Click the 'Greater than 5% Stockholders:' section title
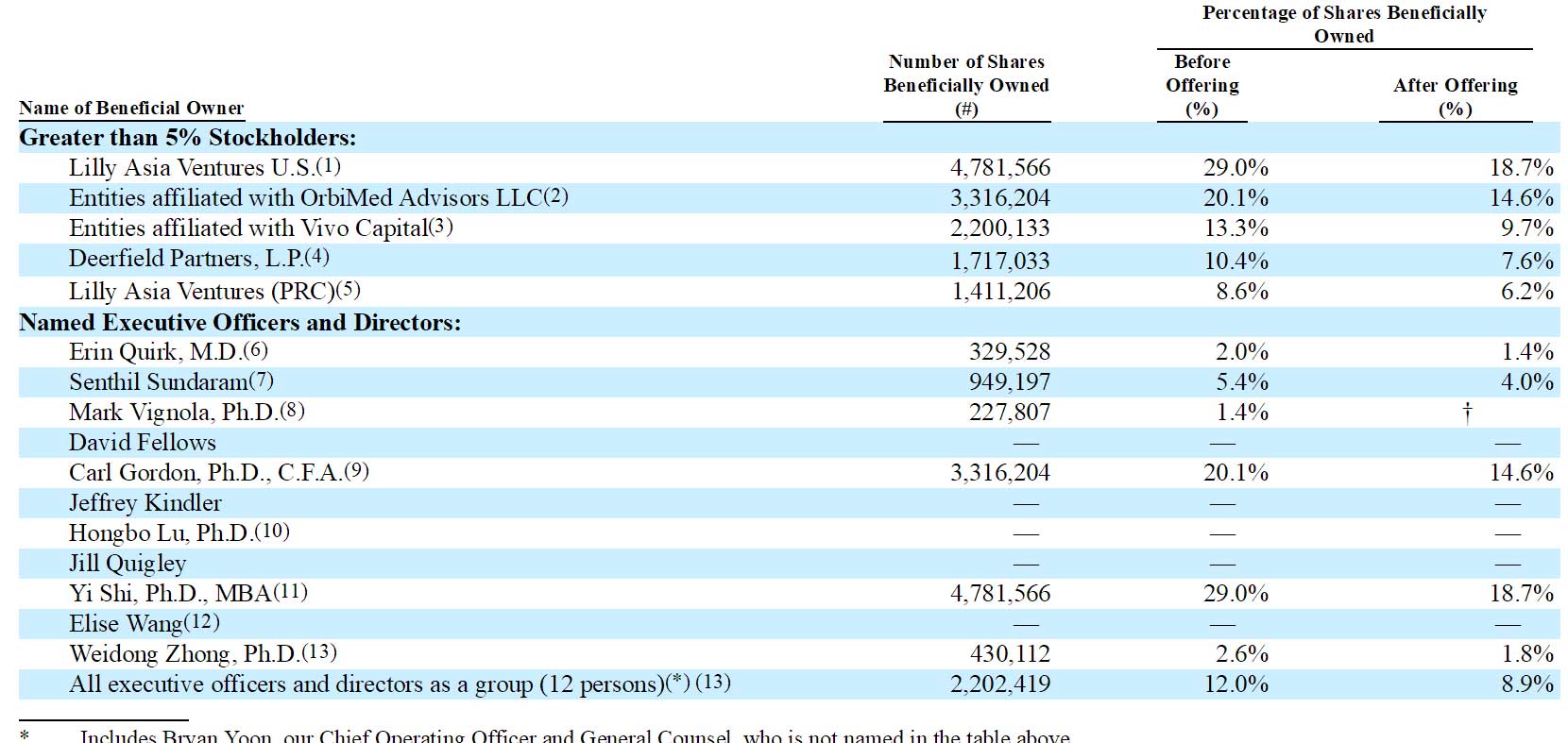 (188, 138)
